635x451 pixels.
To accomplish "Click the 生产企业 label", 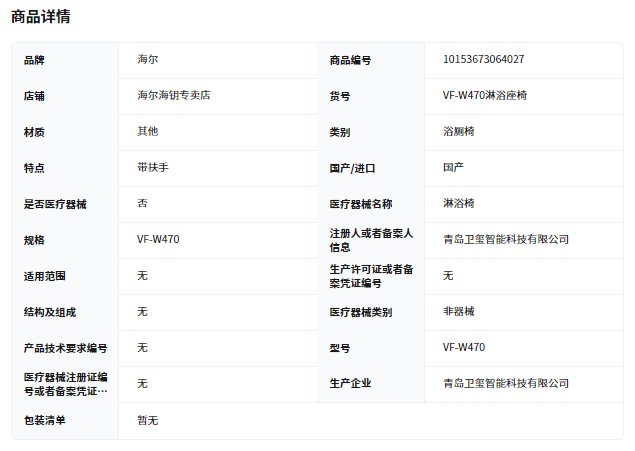I will [x=350, y=384].
